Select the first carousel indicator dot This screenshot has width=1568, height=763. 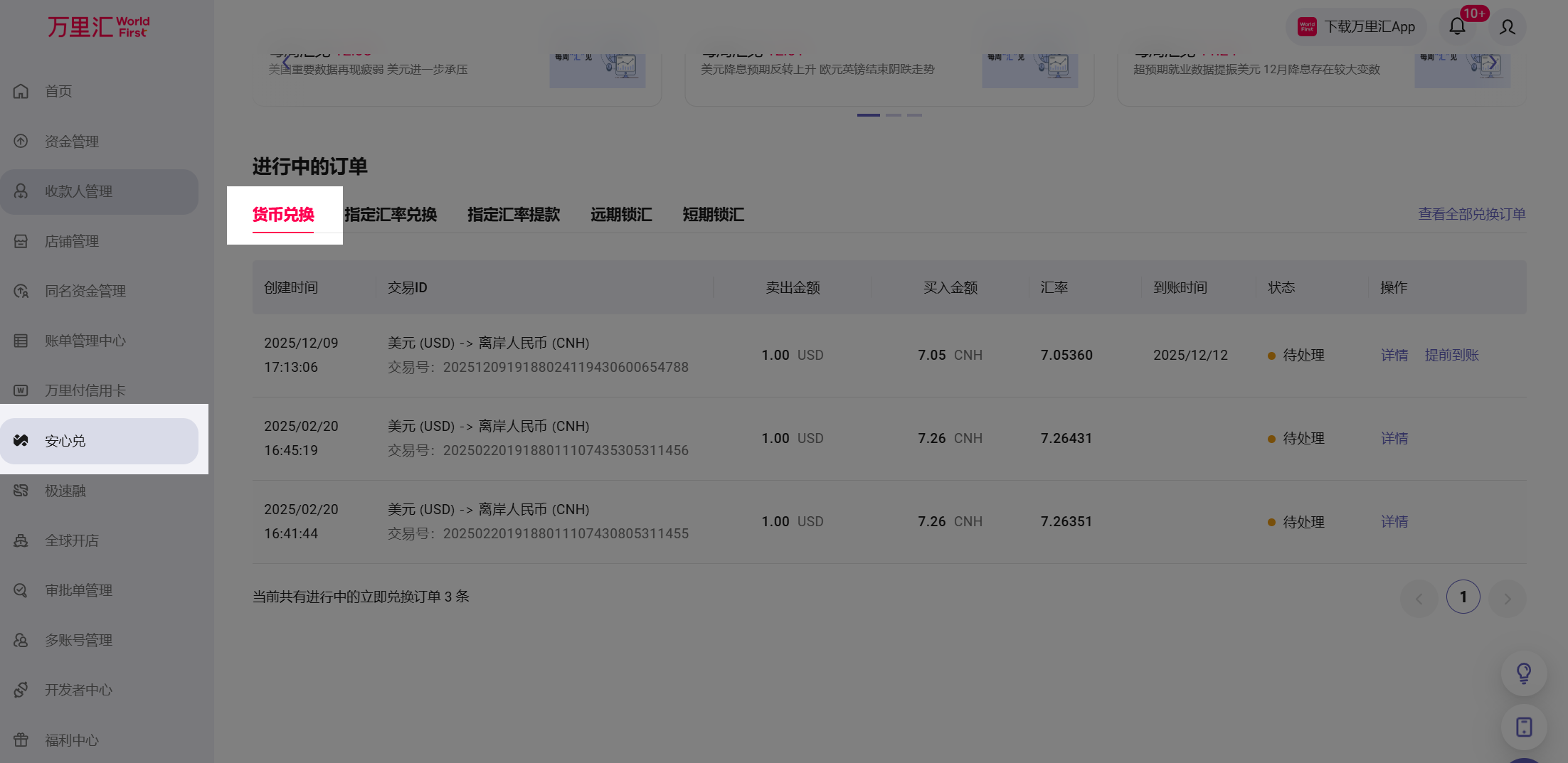pos(869,114)
